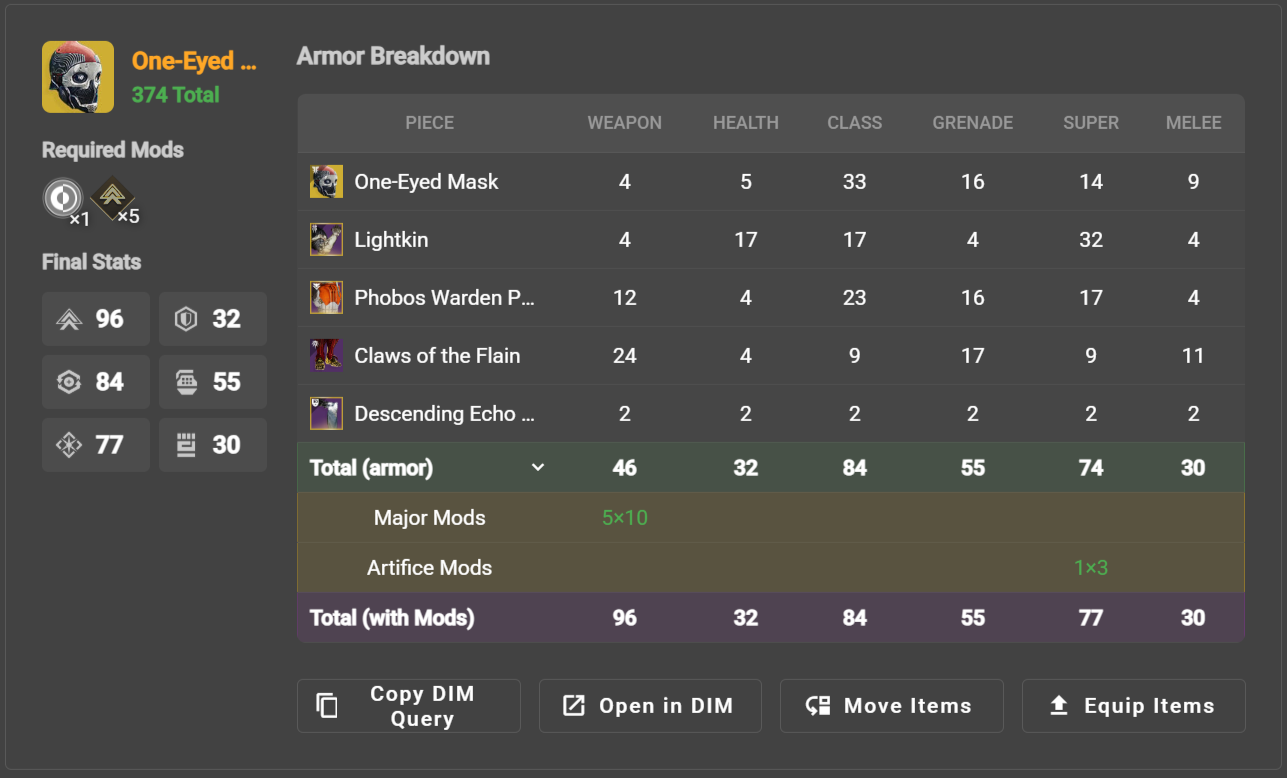Screen dimensions: 1287x778
Task: Click the Lightkin armor piece icon
Action: click(326, 240)
